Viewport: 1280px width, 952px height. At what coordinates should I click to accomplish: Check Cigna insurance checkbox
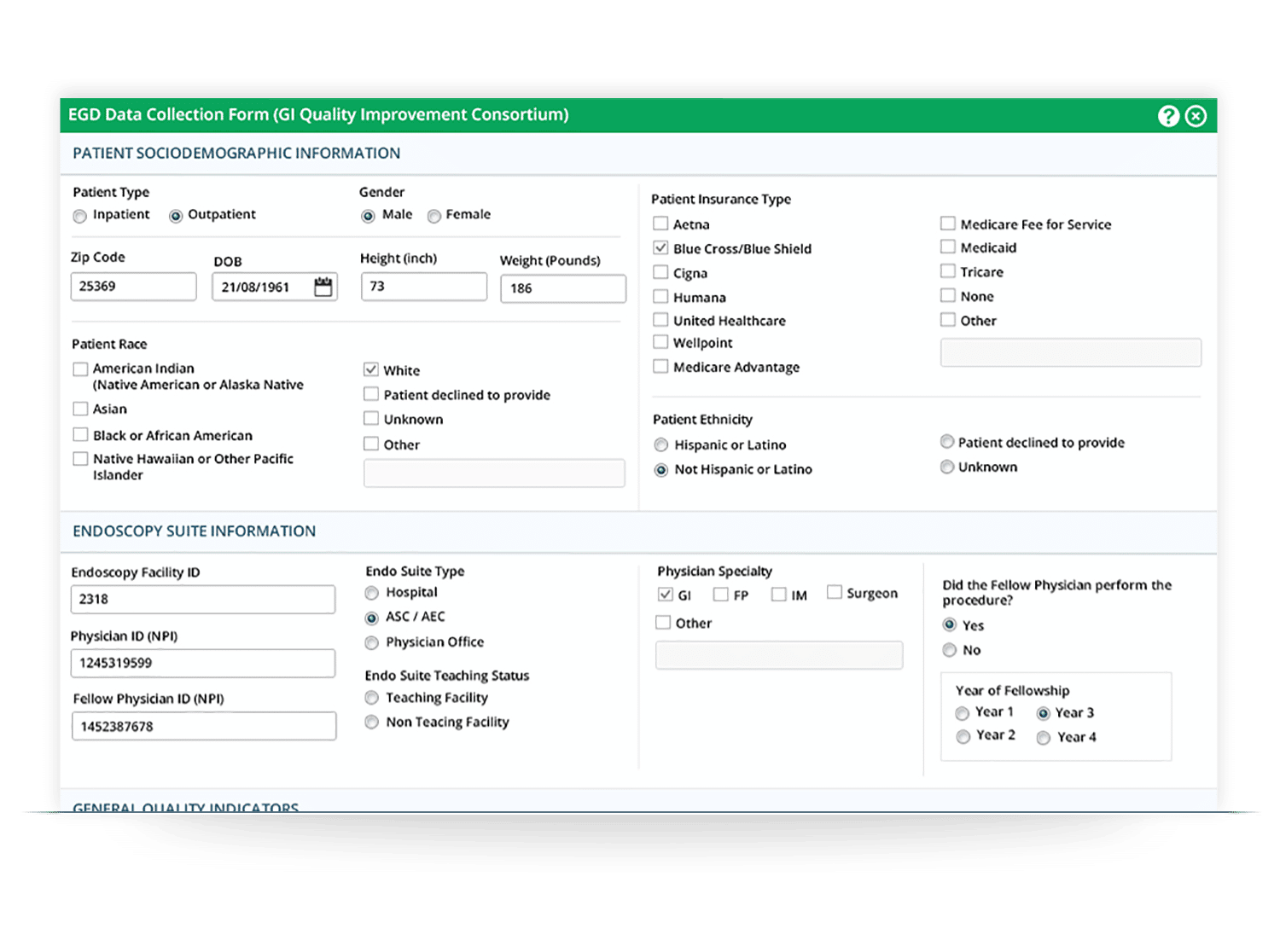pos(660,272)
